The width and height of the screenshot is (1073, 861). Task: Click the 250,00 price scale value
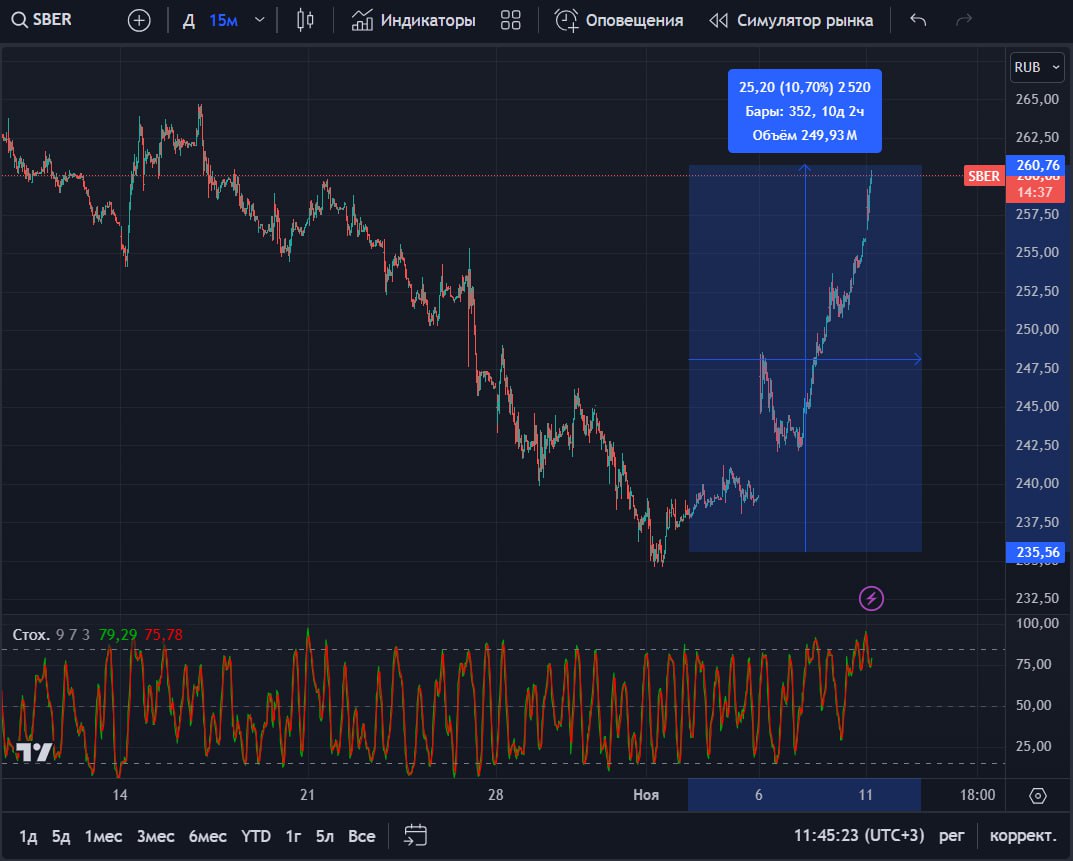[1037, 329]
